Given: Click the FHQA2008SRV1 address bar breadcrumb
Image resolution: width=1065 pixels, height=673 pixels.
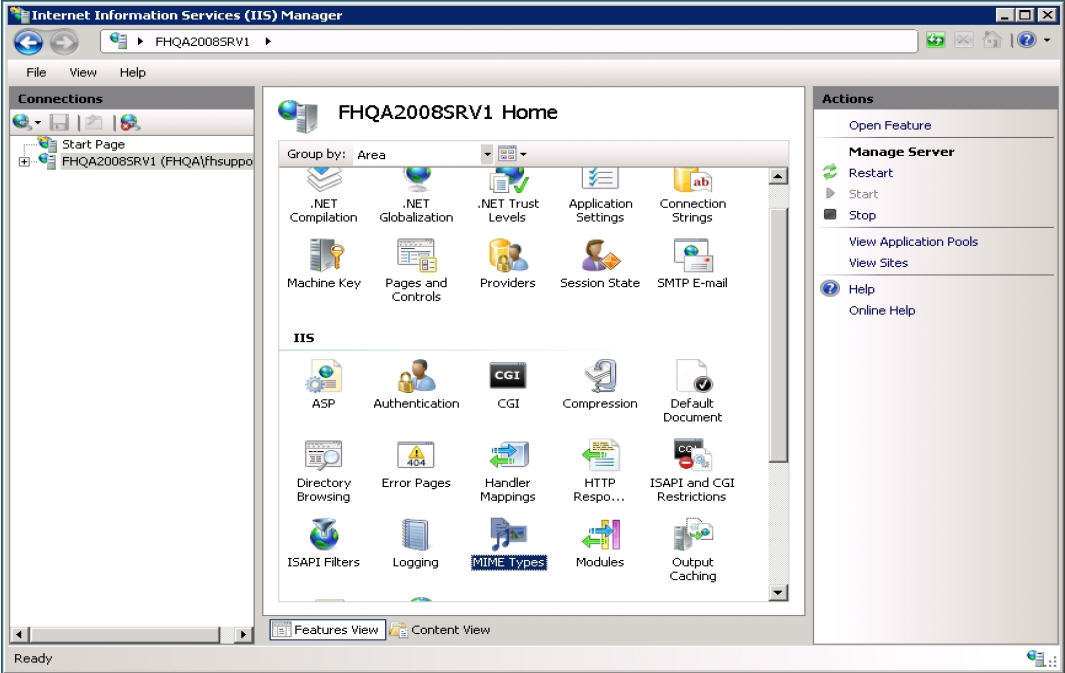Looking at the screenshot, I should point(202,41).
